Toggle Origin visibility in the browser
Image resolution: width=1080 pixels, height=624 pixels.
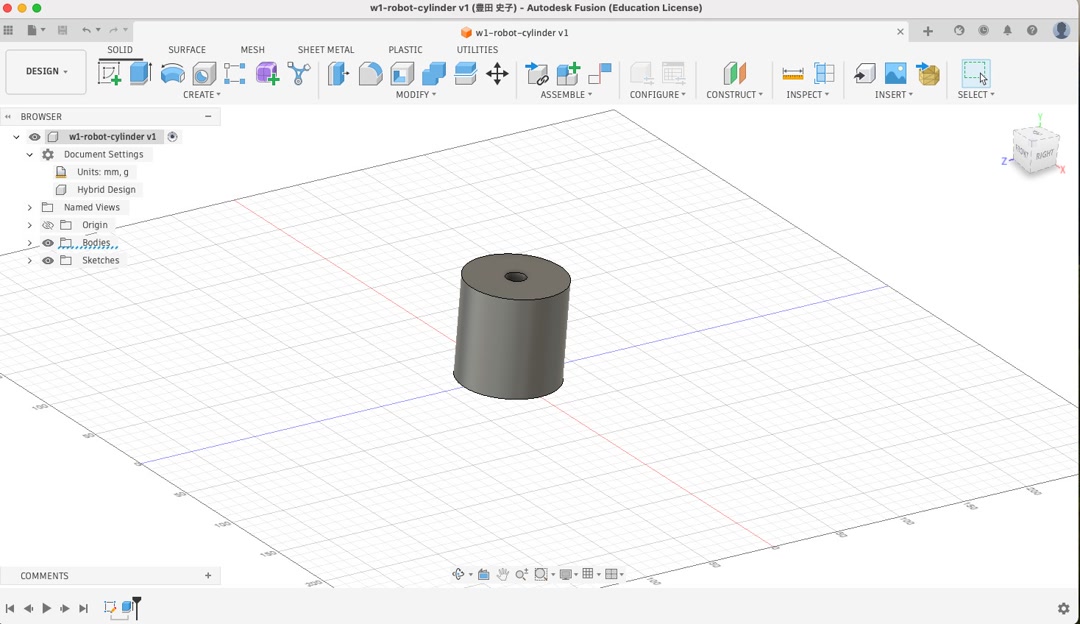tap(47, 225)
